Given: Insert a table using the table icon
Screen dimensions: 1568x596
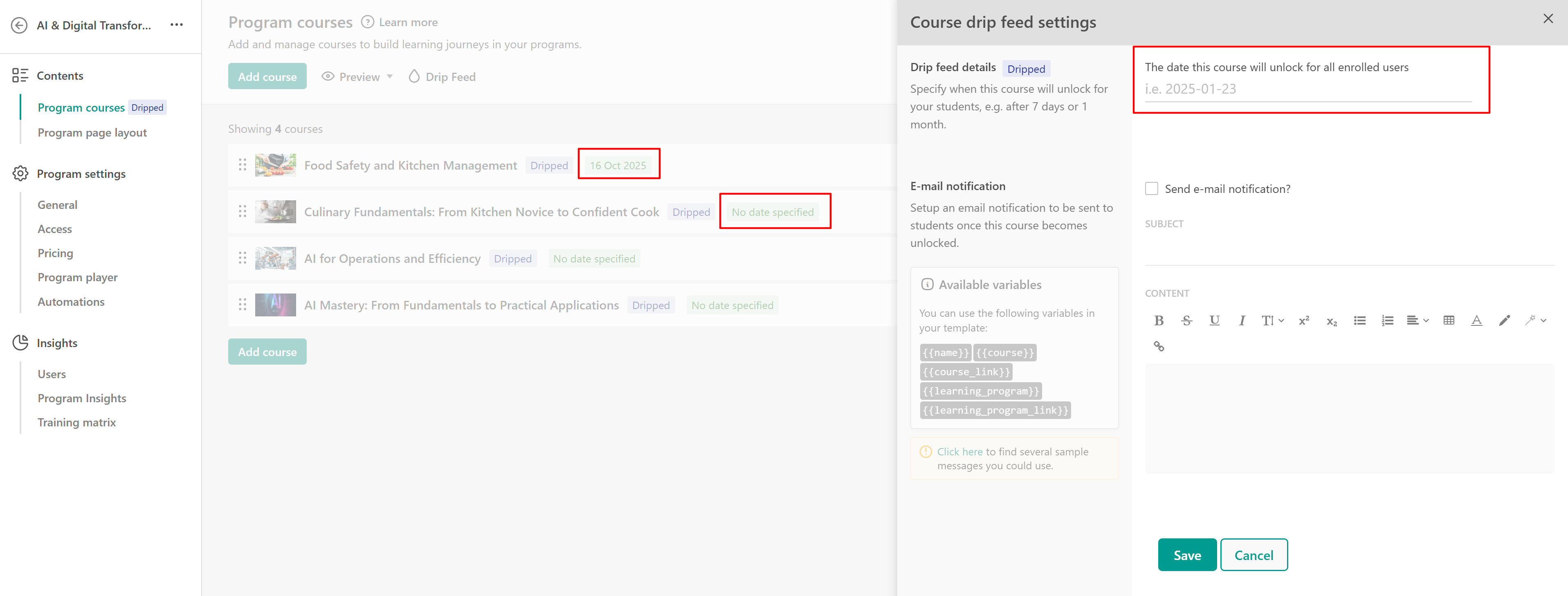Looking at the screenshot, I should pos(1449,320).
